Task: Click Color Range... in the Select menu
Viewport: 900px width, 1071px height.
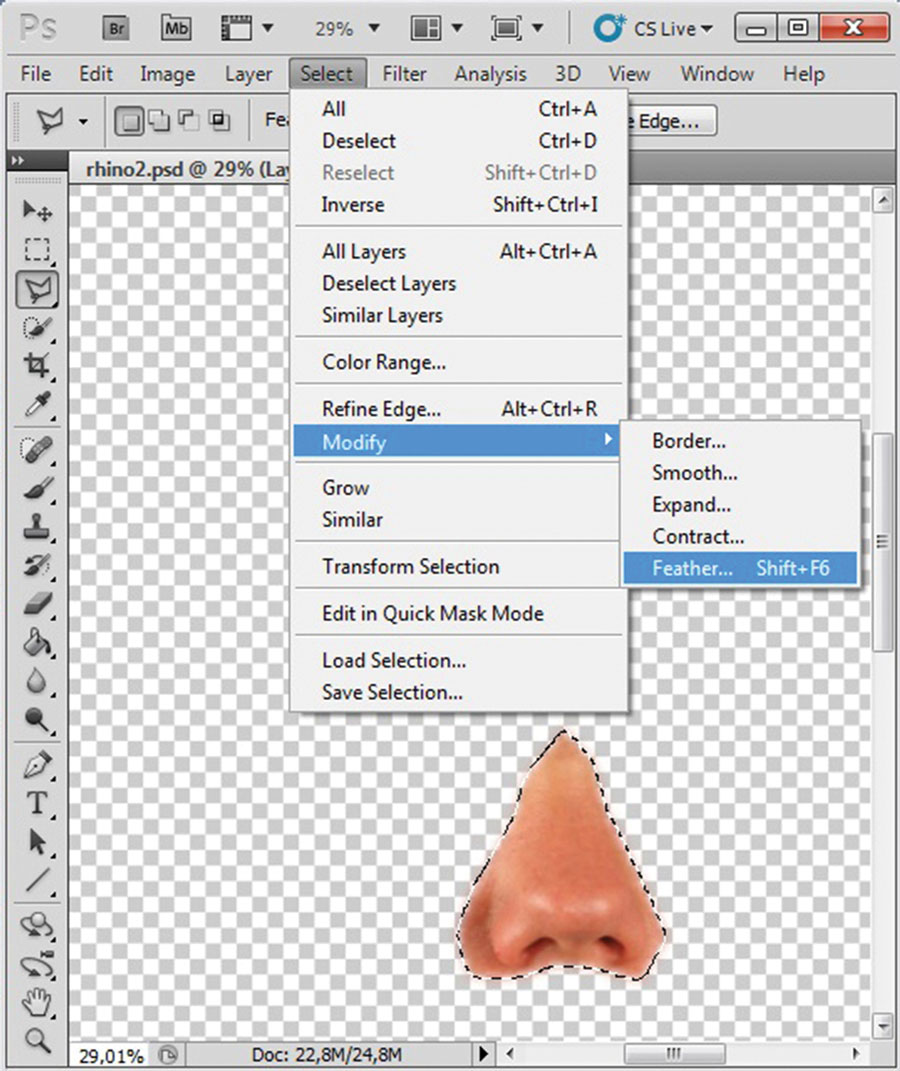Action: click(383, 362)
